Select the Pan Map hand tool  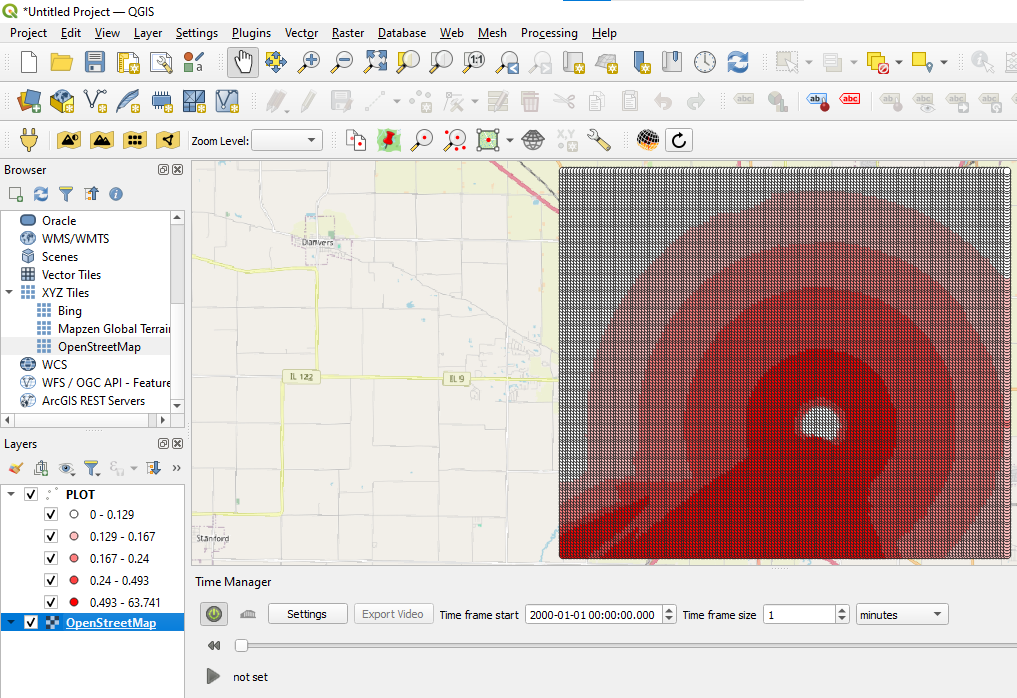tap(243, 62)
